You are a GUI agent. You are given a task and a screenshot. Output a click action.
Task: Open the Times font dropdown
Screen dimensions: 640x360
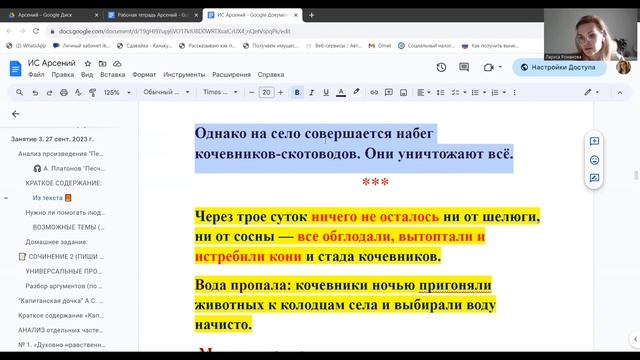(220, 92)
